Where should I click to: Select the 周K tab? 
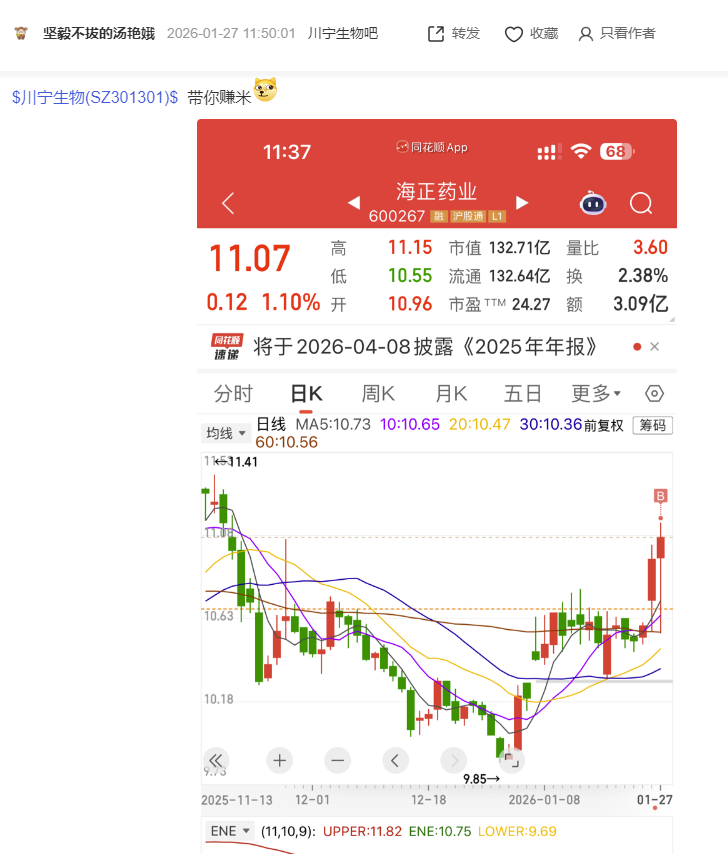tap(378, 393)
